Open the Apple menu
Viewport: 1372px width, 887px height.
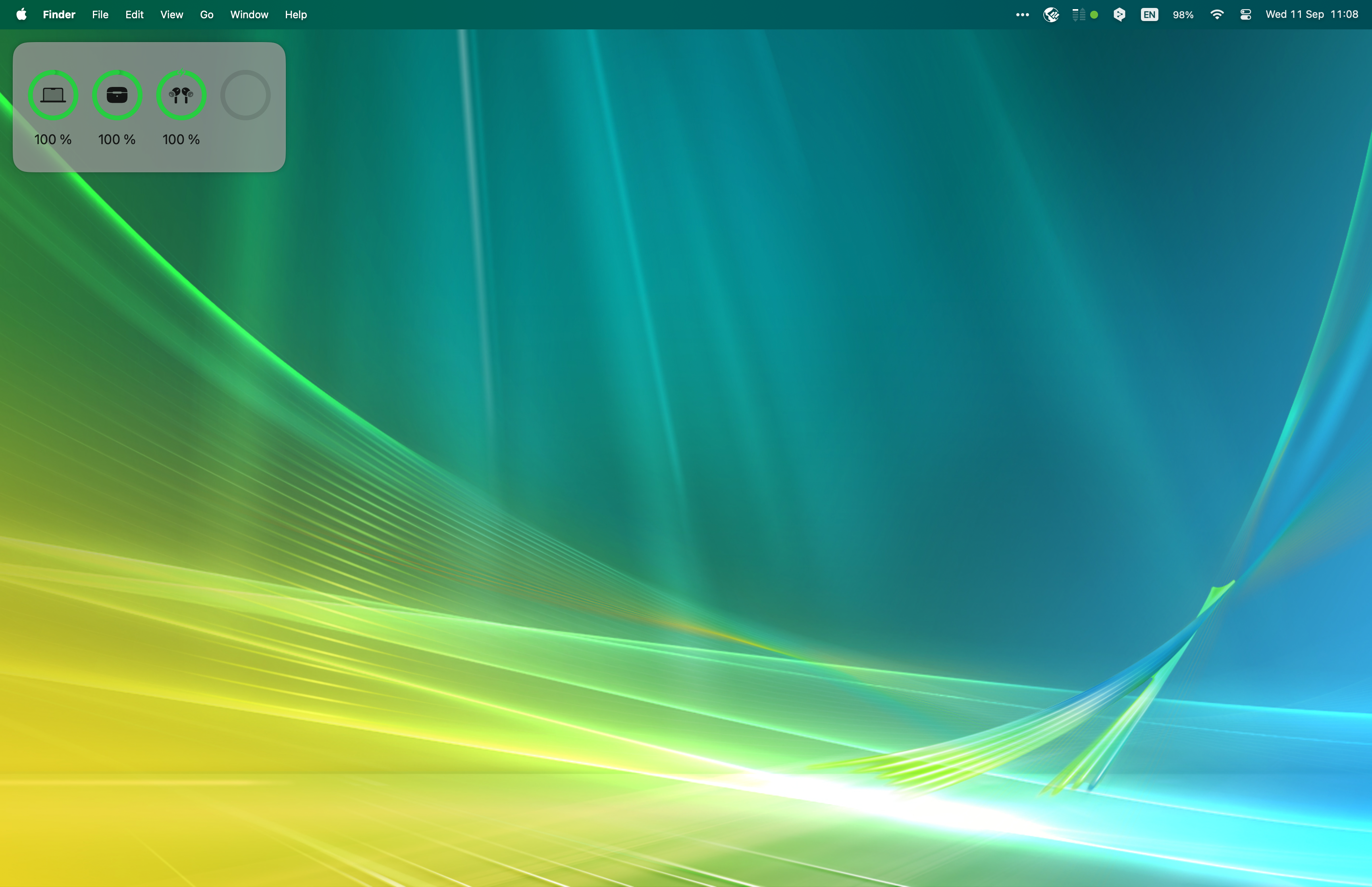point(21,14)
